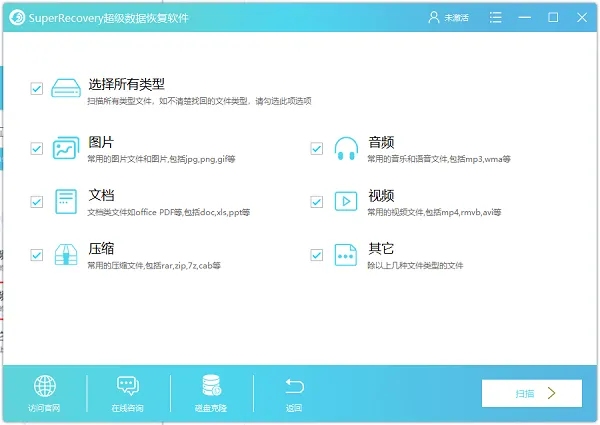
Task: Click the 访问官网 label text
Action: (44, 408)
